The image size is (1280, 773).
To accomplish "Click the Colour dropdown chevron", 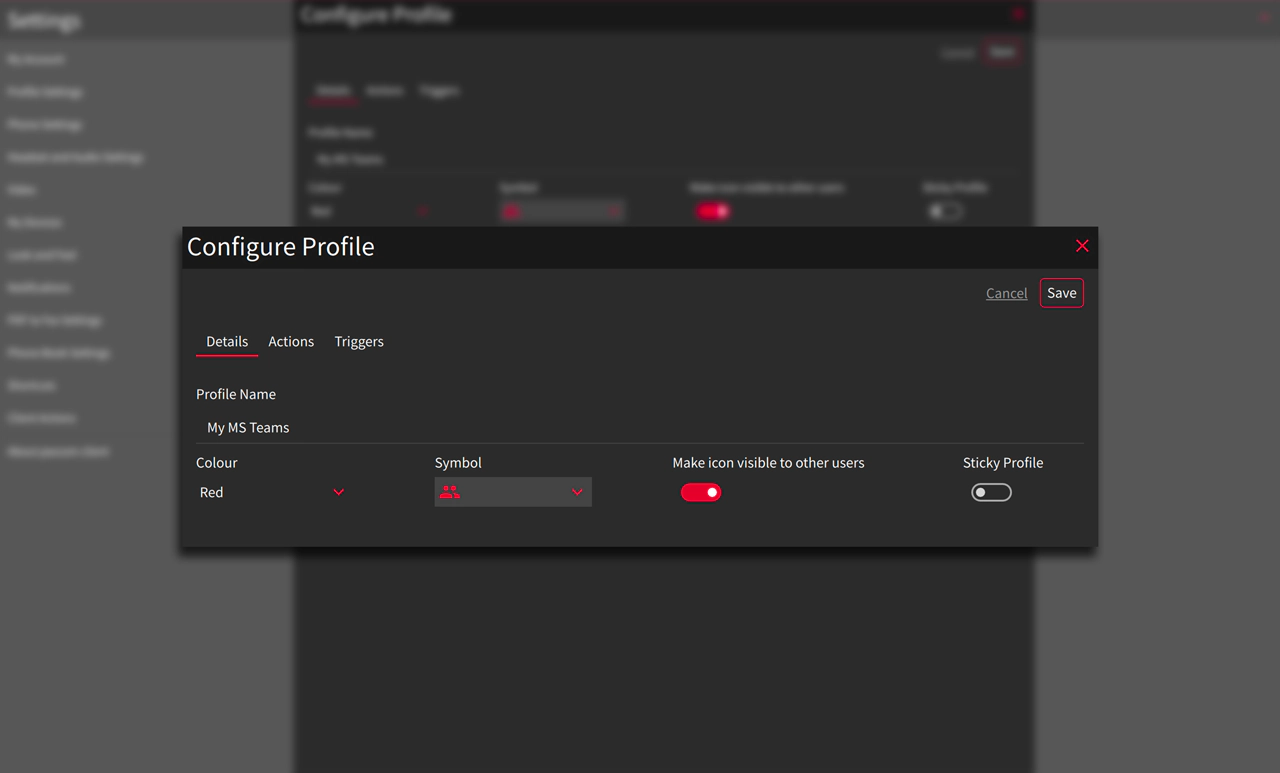I will (338, 492).
